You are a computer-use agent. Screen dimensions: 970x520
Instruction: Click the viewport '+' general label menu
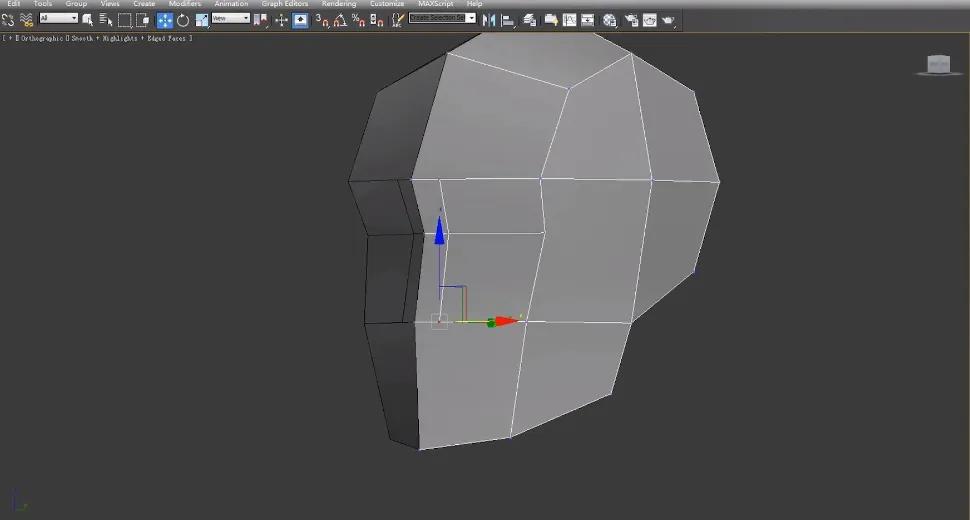tap(10, 38)
